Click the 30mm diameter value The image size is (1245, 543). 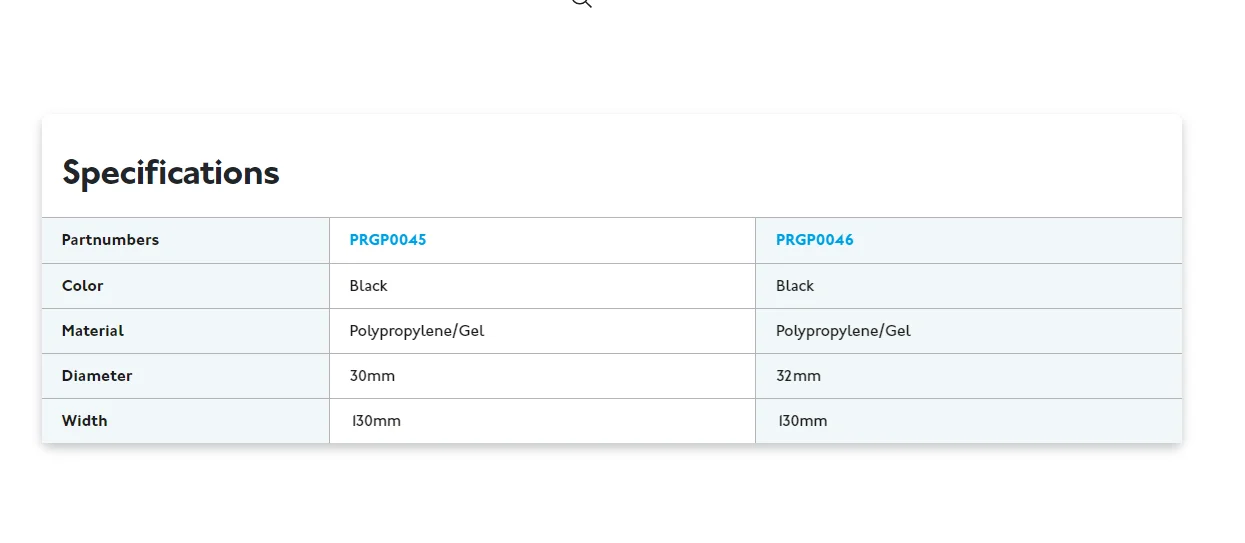(x=372, y=376)
